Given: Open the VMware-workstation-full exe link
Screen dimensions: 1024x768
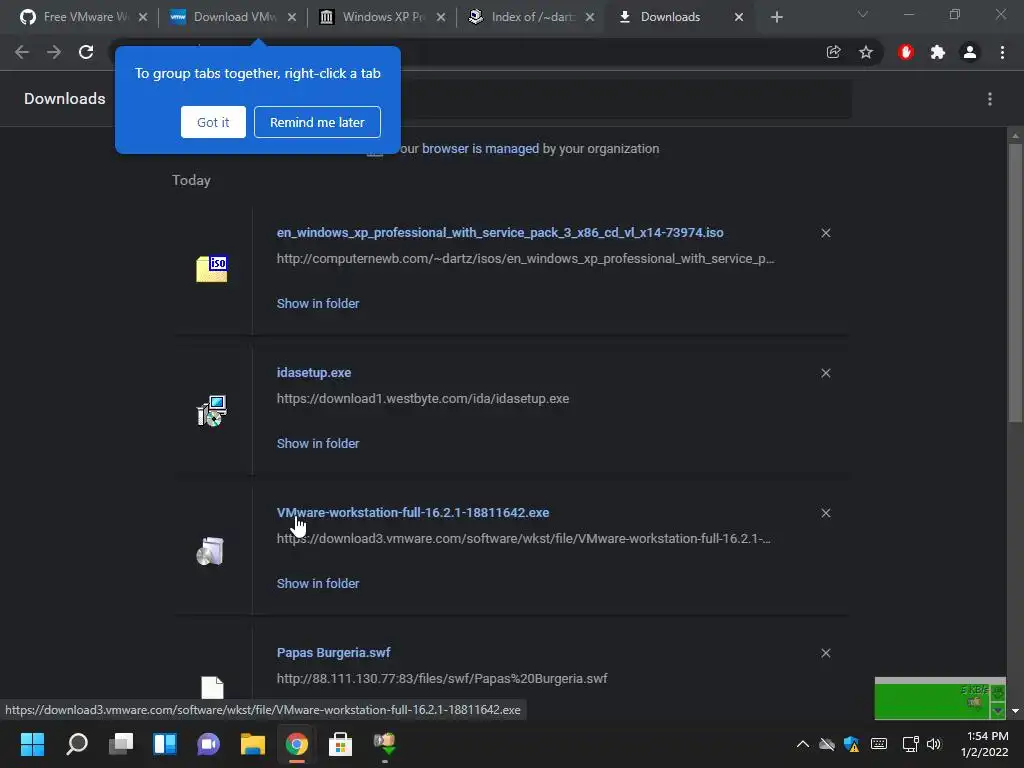Looking at the screenshot, I should coord(413,513).
